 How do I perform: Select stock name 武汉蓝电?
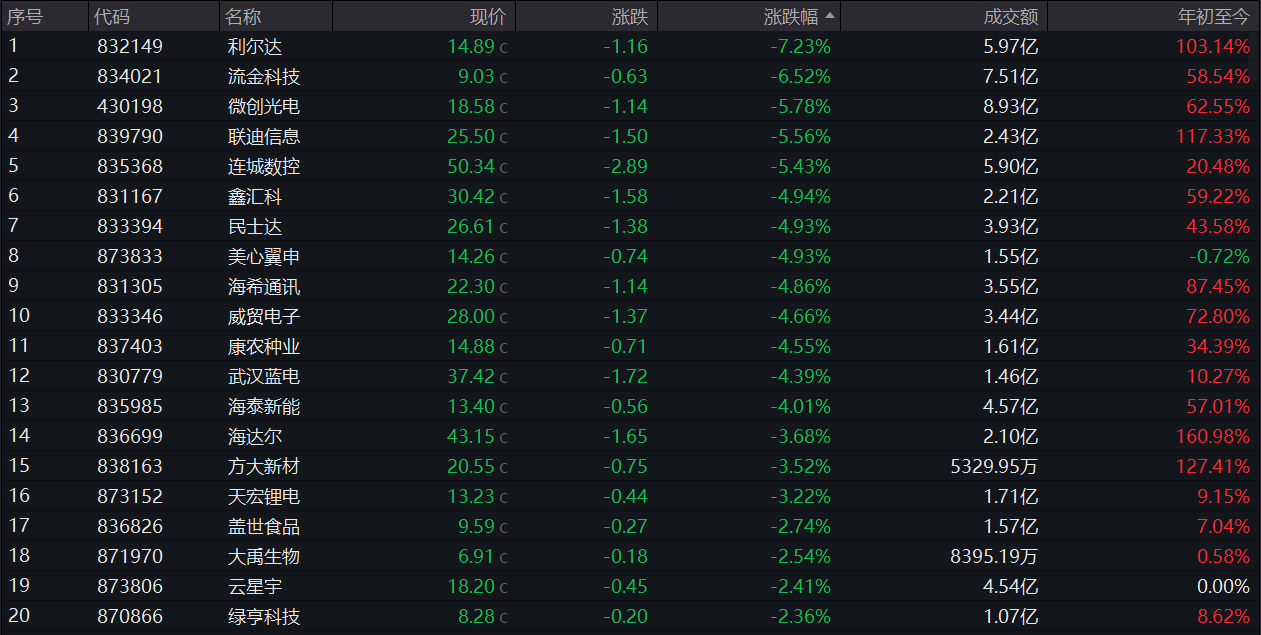264,376
